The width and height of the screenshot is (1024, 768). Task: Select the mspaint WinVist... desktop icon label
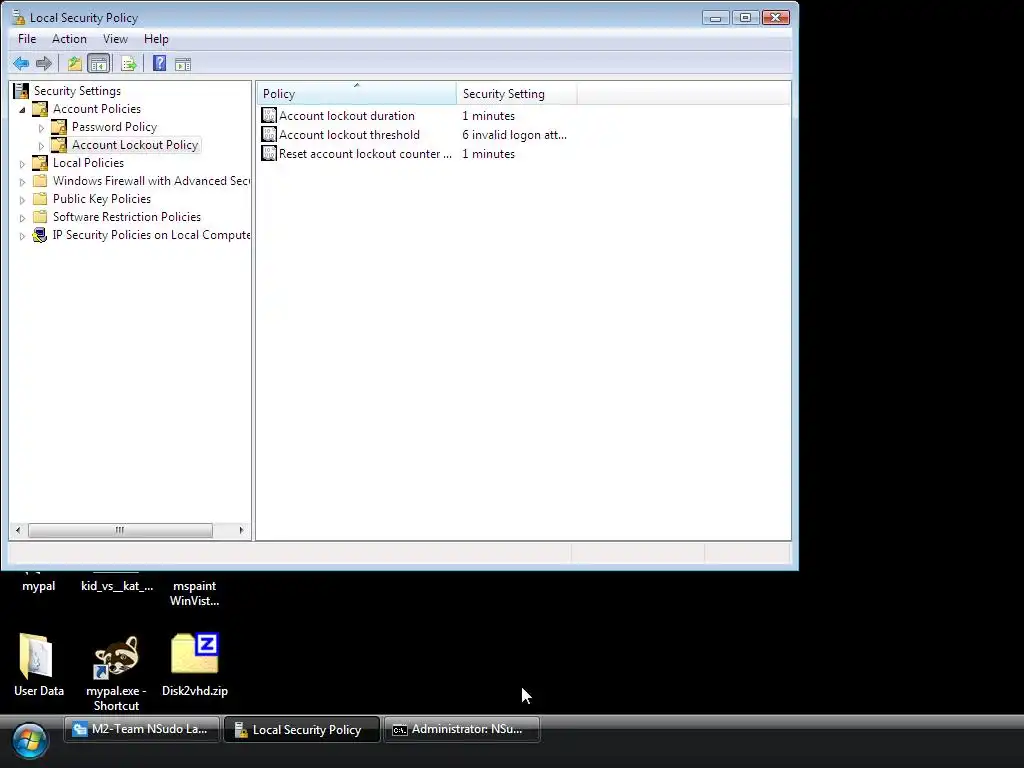(195, 593)
